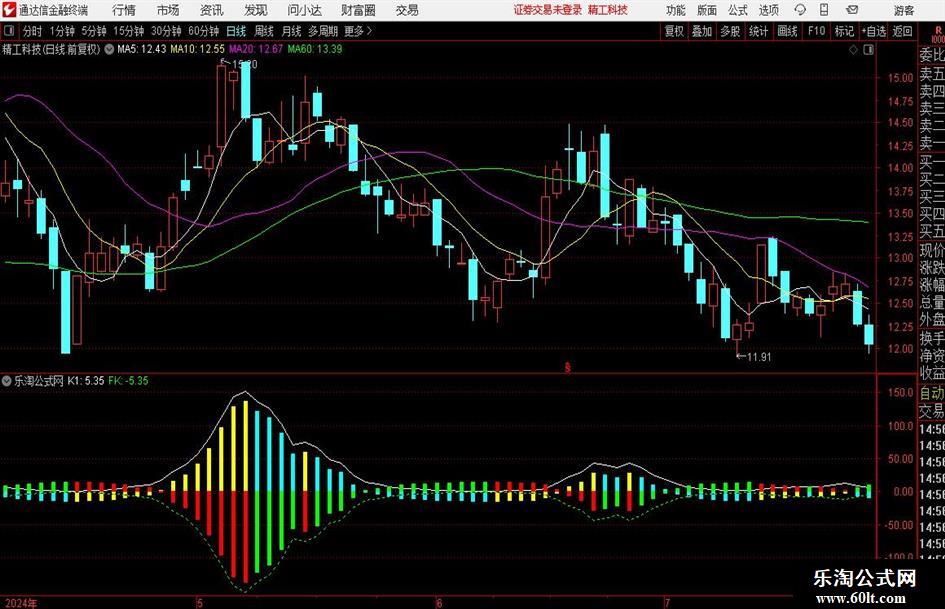
Task: Click the 精工科技 stock name in title bar
Action: [x=608, y=10]
